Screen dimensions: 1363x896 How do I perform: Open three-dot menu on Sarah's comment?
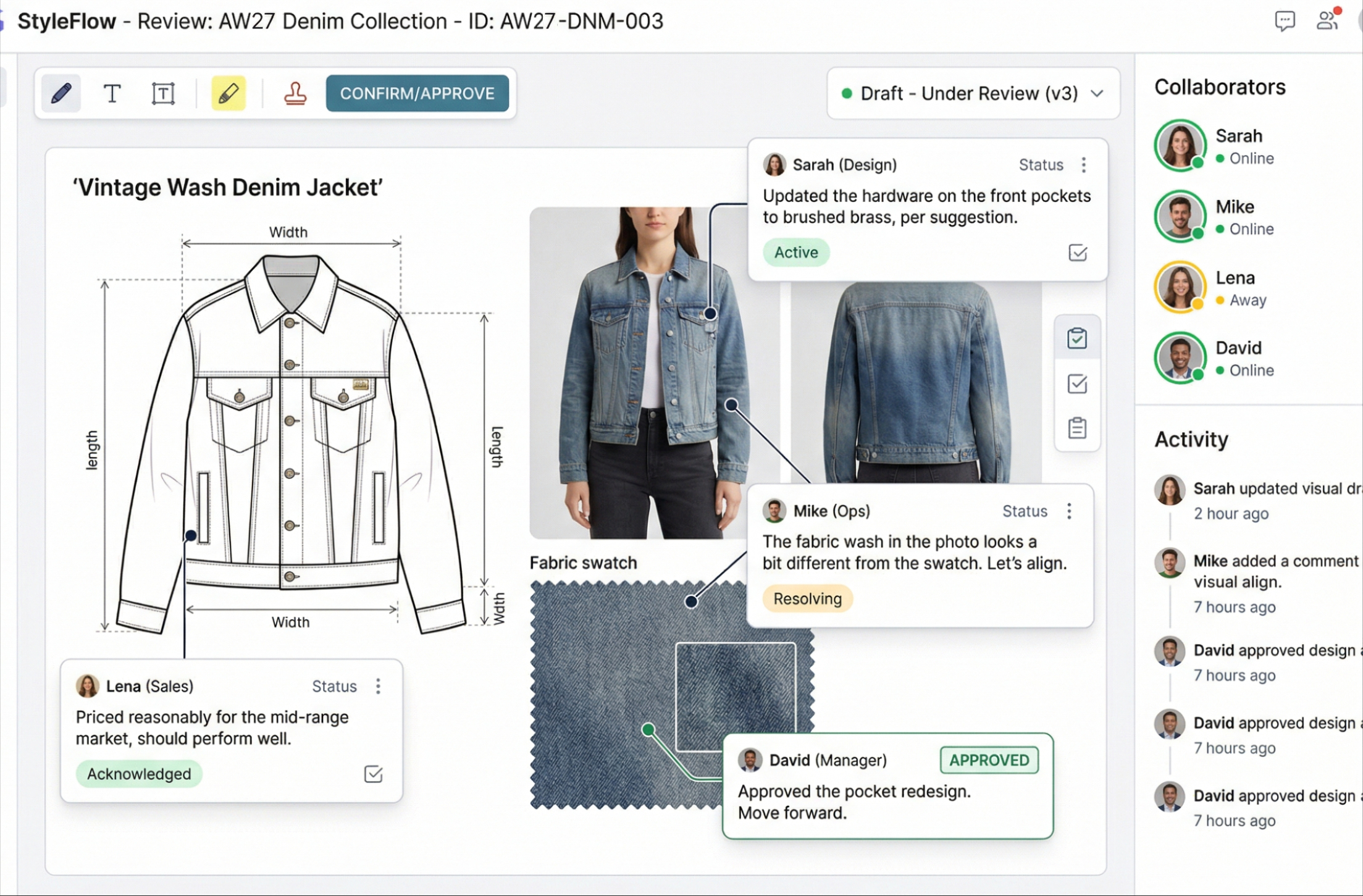[1084, 165]
